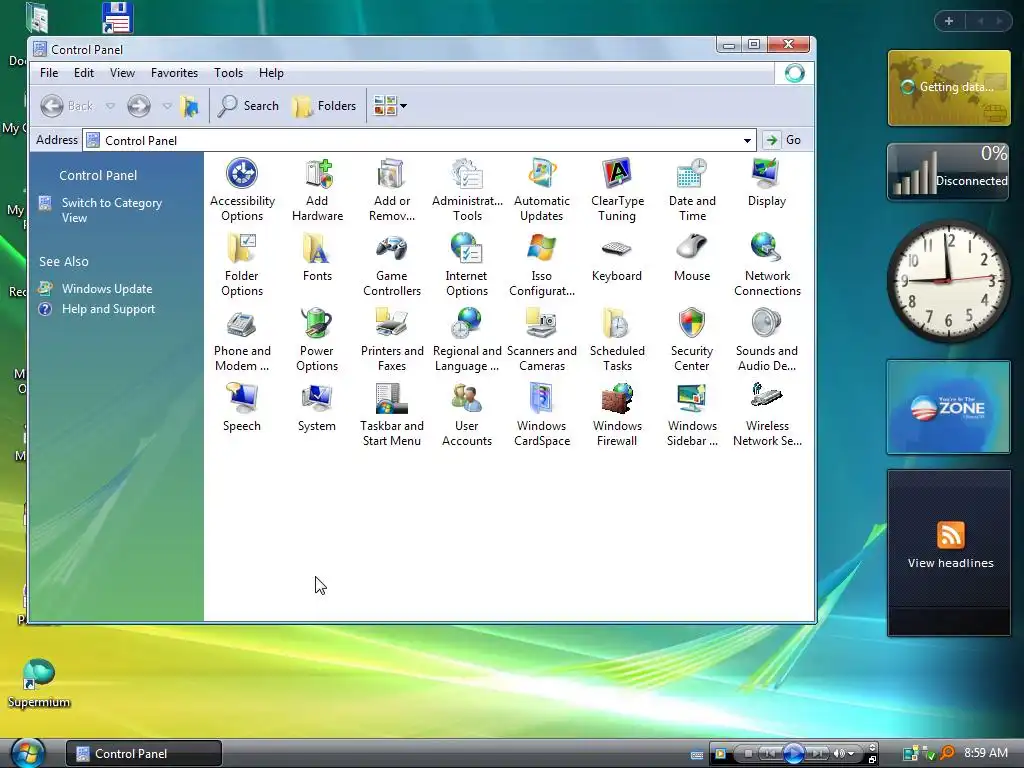Open the Help menu

271,73
